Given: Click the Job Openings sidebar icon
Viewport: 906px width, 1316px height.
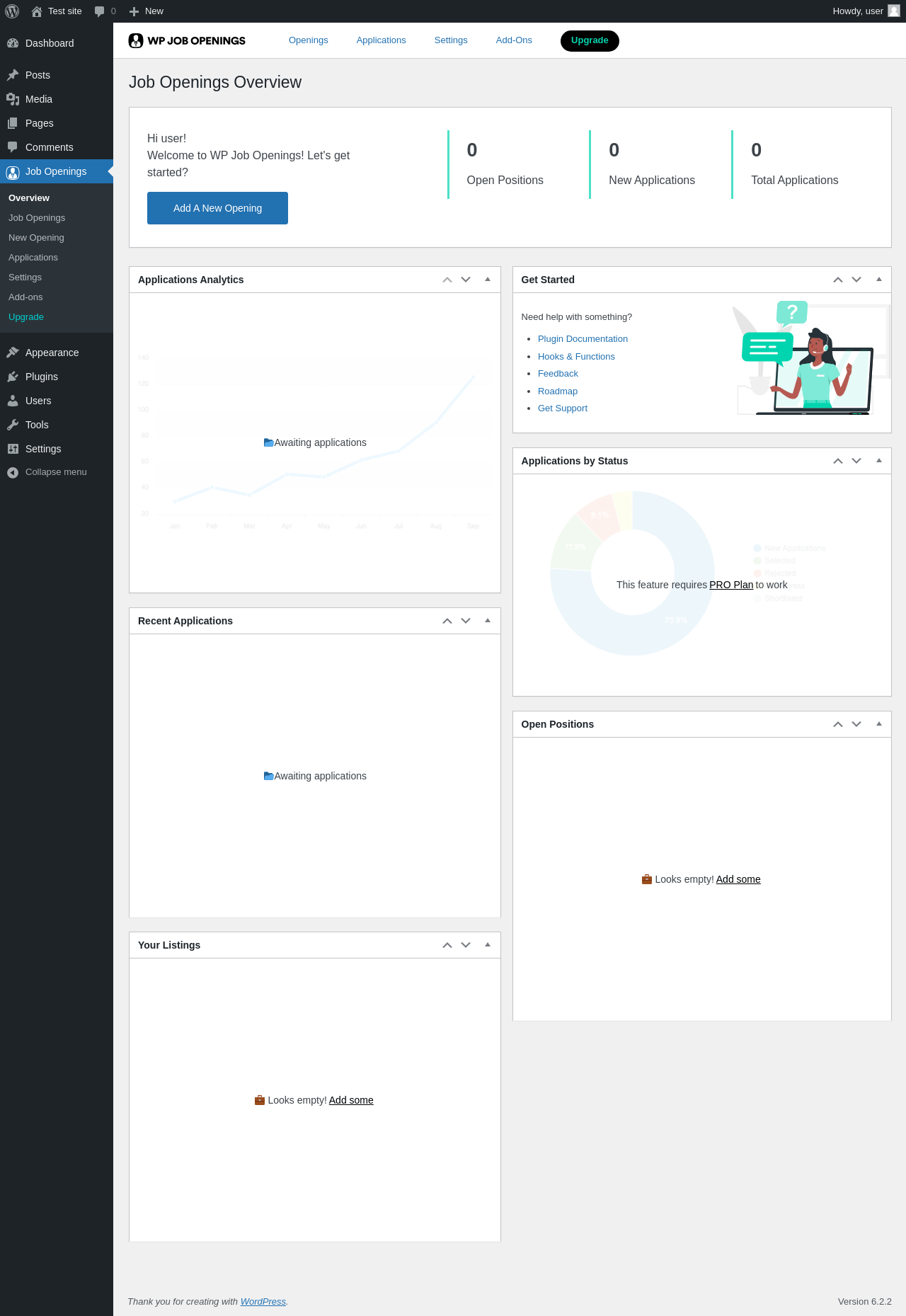Looking at the screenshot, I should point(13,171).
